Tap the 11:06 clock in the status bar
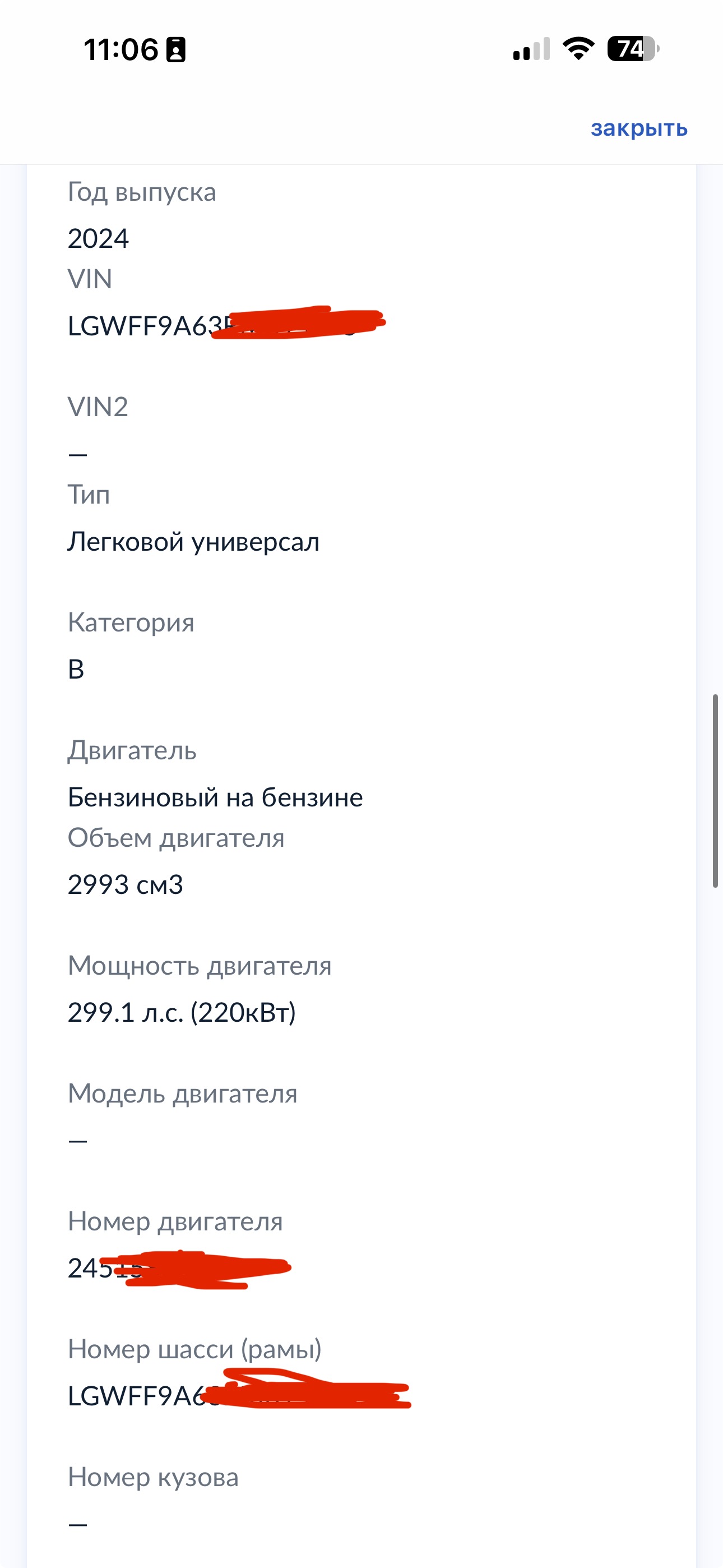The width and height of the screenshot is (723, 1568). point(121,50)
